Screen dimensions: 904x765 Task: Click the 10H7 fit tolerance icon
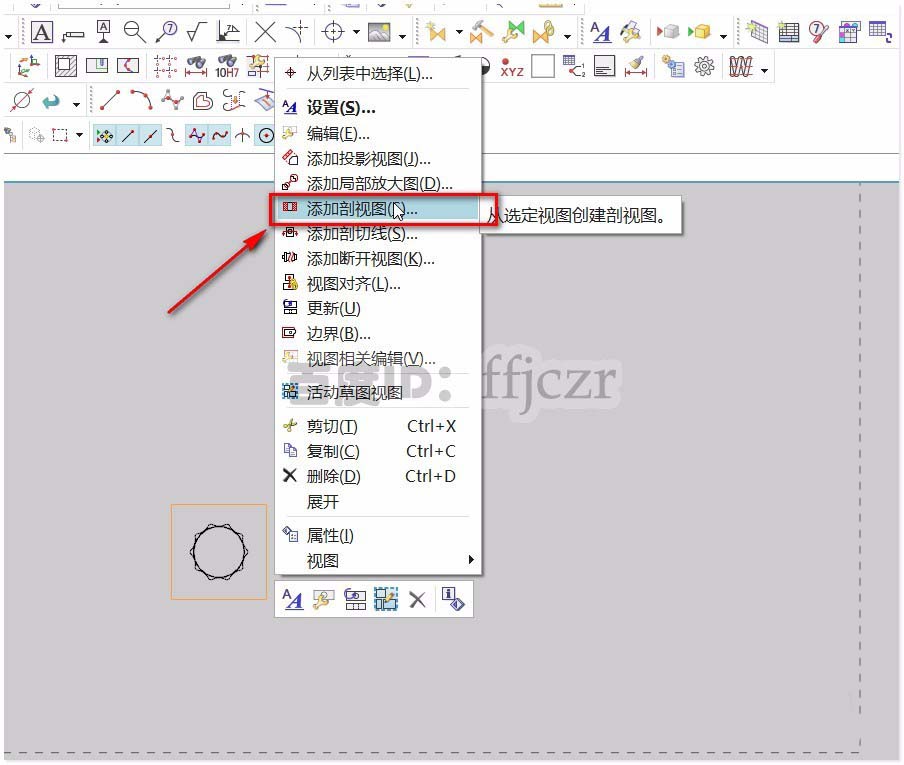227,66
